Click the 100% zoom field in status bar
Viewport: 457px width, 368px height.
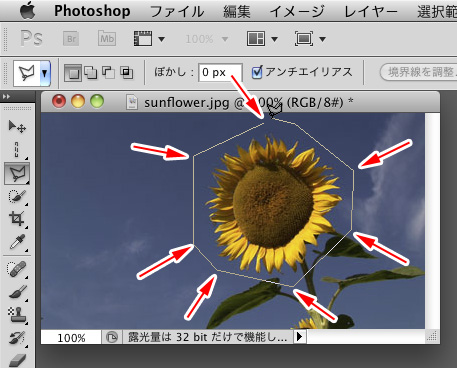click(x=71, y=337)
